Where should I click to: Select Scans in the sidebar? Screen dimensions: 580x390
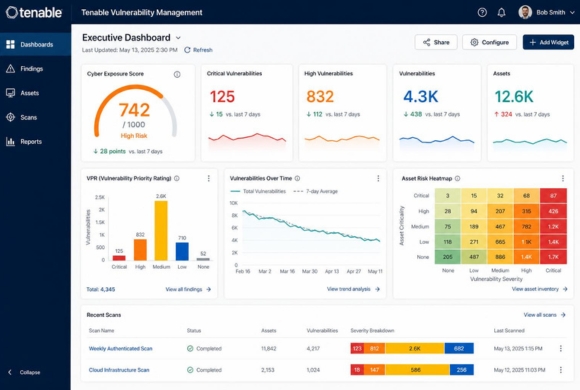pyautogui.click(x=36, y=117)
